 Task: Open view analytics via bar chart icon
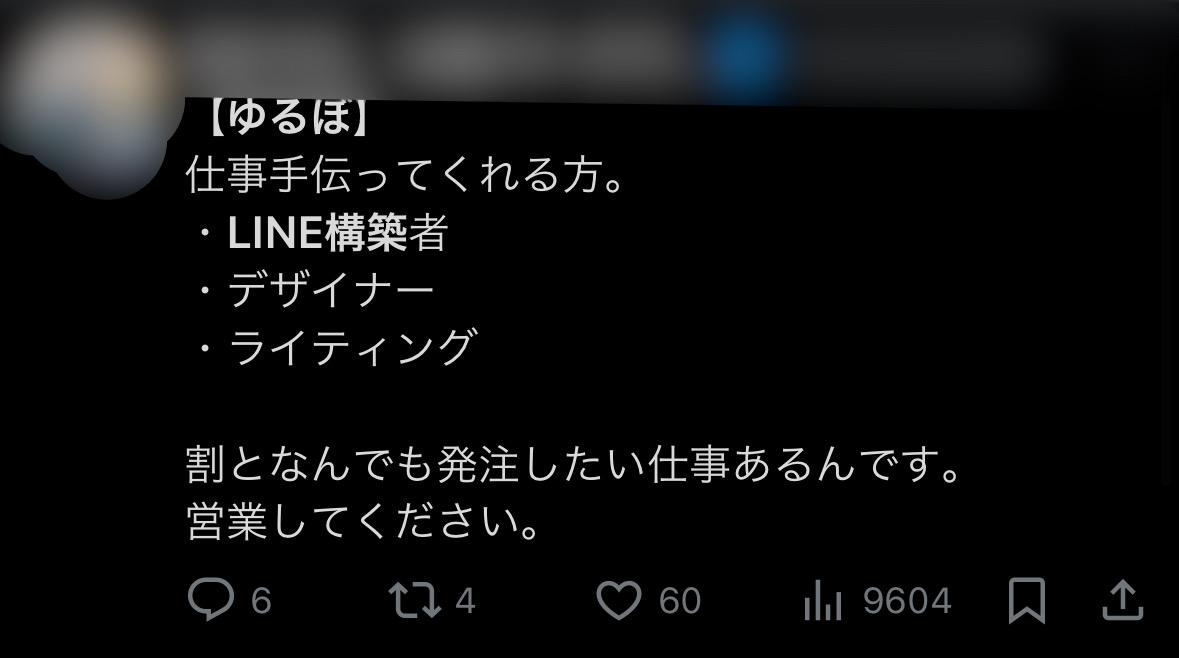(x=823, y=601)
